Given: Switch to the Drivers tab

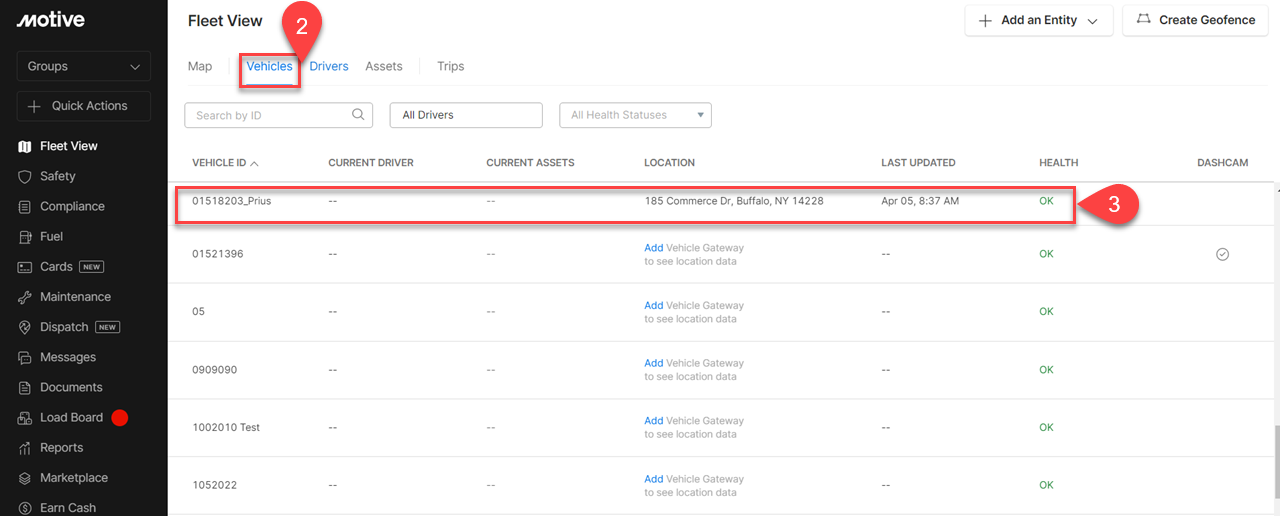Looking at the screenshot, I should (x=329, y=66).
